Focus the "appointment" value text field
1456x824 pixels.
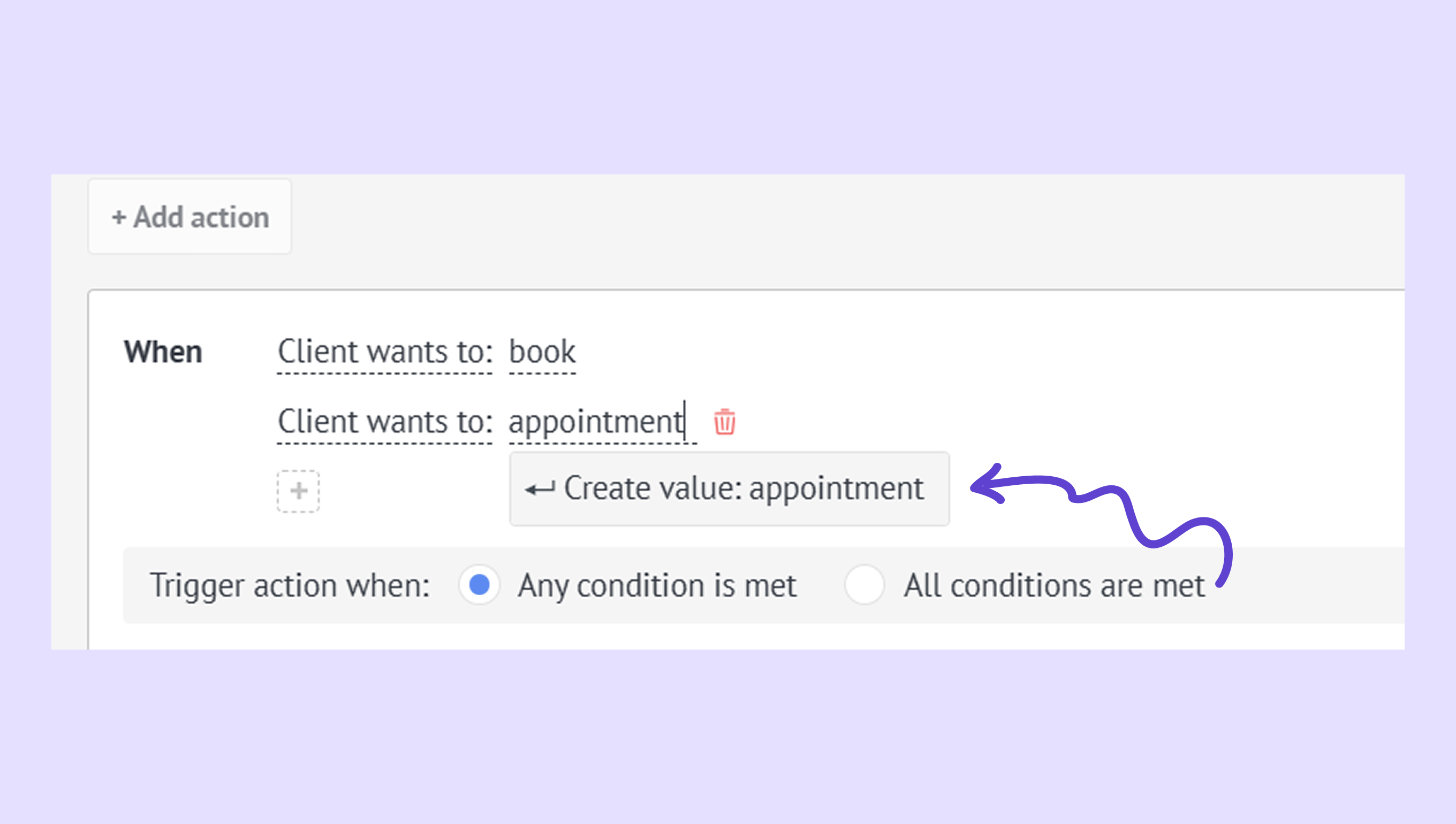point(596,422)
